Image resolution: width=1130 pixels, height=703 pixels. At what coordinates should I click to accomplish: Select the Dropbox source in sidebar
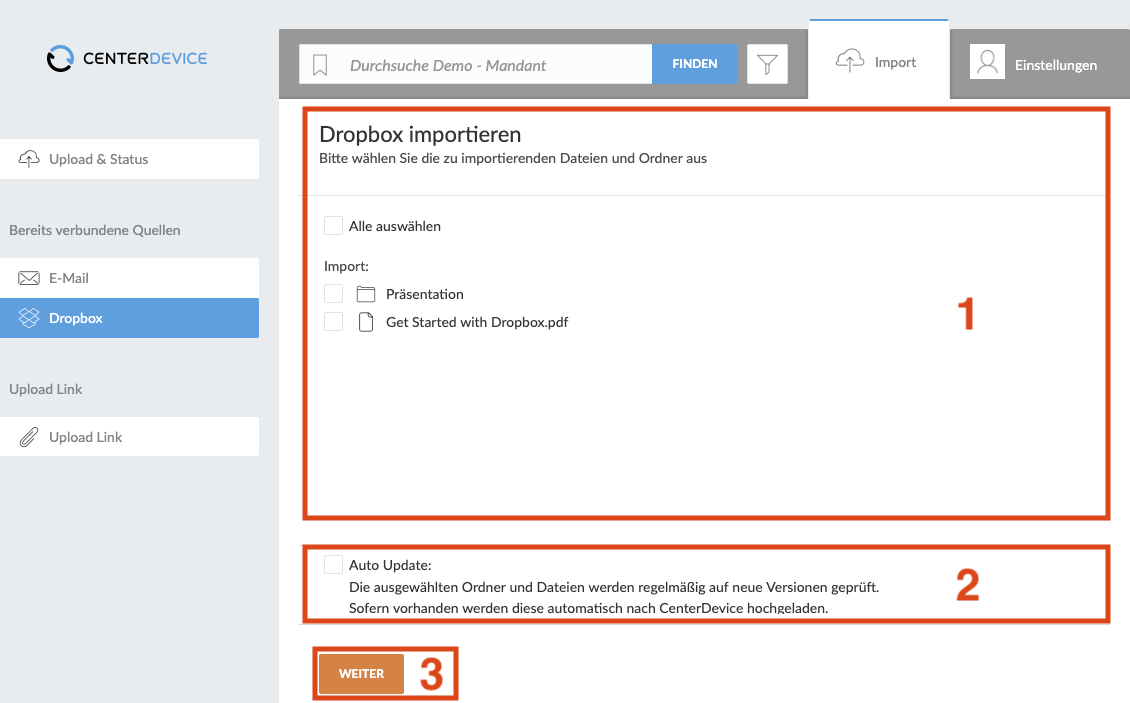point(130,318)
